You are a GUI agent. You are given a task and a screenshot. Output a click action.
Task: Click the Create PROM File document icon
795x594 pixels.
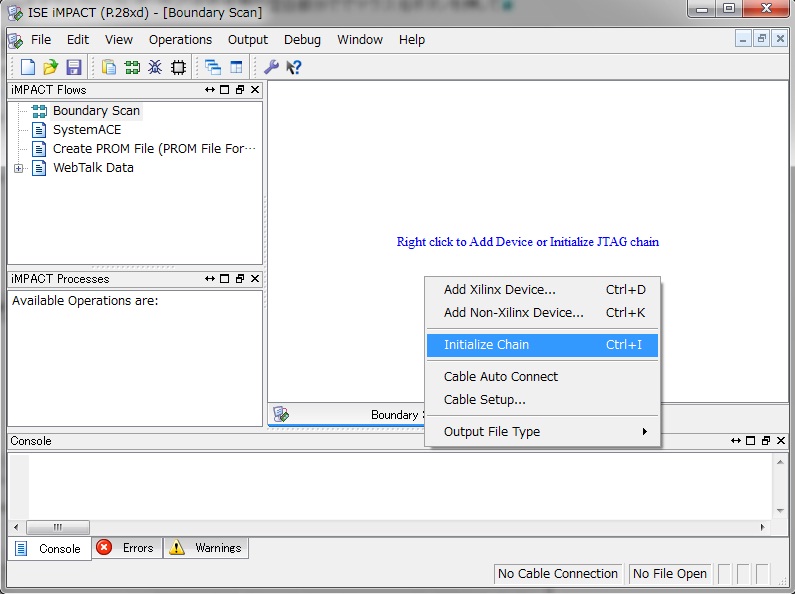coord(39,148)
